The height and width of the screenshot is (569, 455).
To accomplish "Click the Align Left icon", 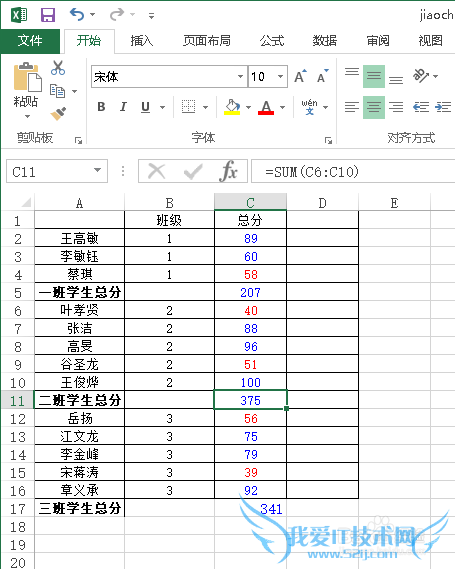I will [352, 107].
